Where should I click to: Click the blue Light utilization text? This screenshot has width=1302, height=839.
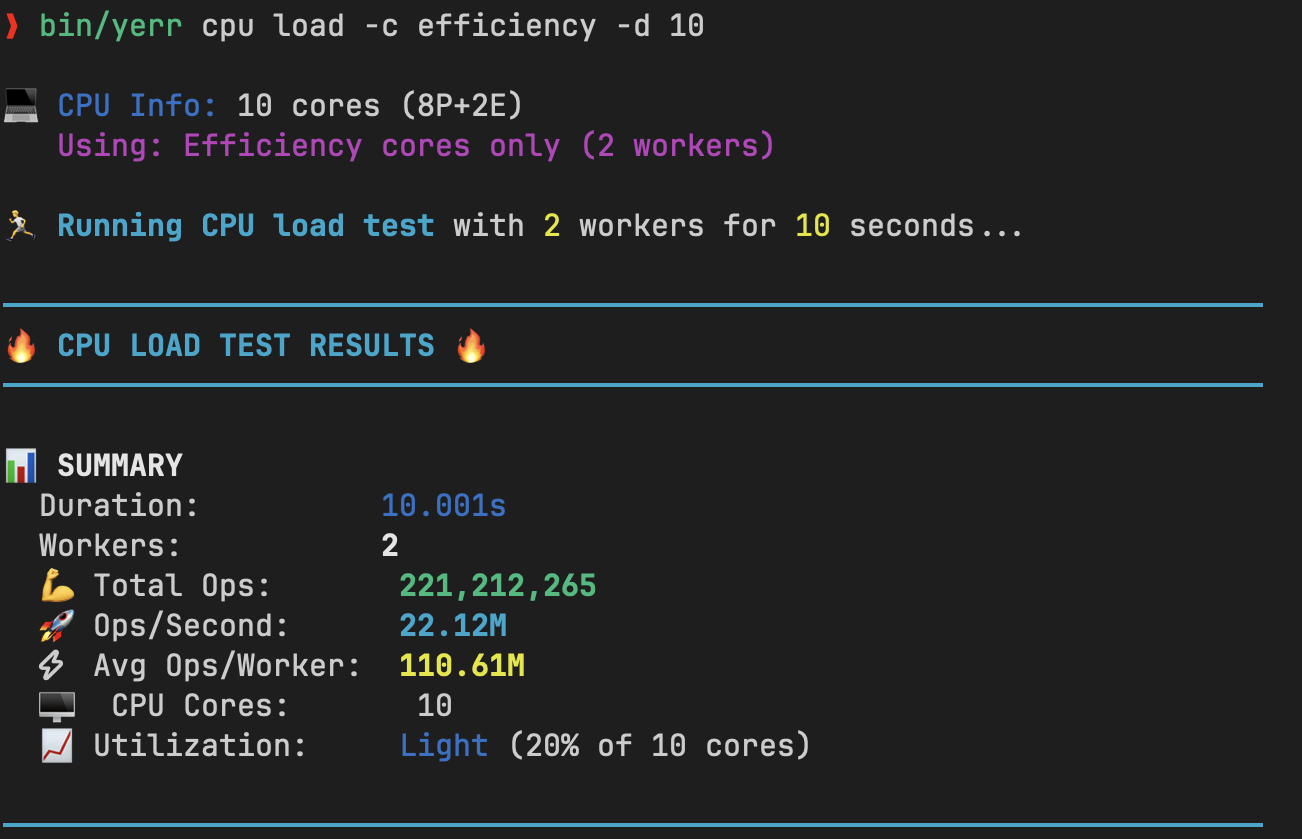443,745
